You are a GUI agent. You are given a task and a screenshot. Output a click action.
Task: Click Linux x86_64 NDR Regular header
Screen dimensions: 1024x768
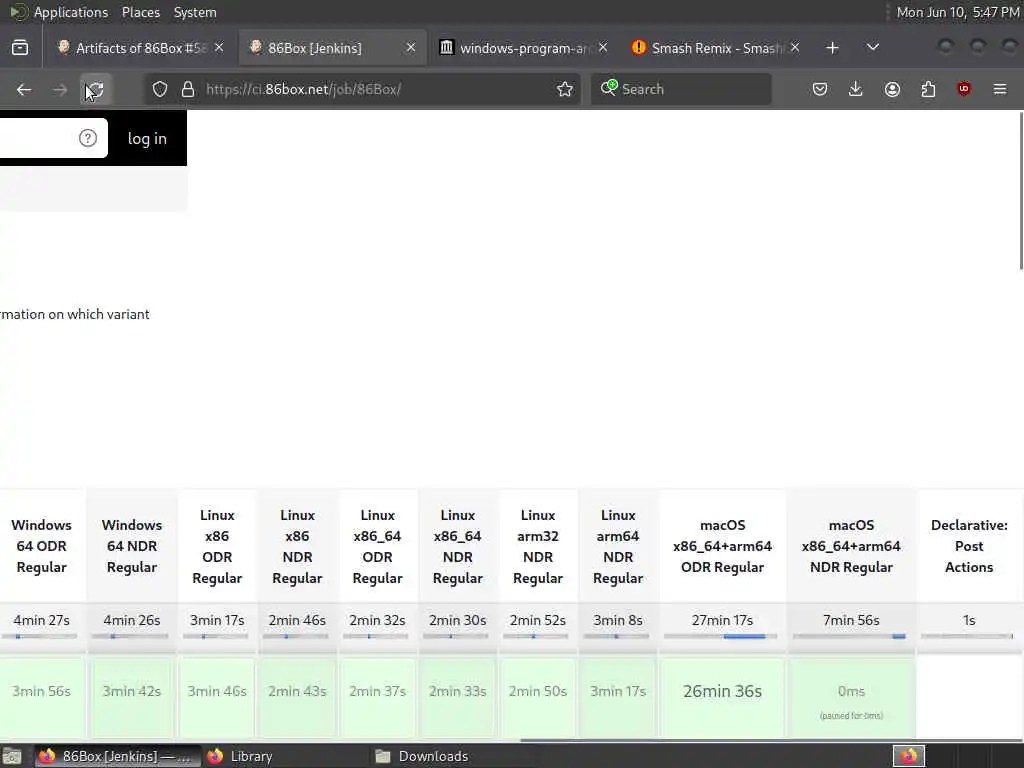458,547
